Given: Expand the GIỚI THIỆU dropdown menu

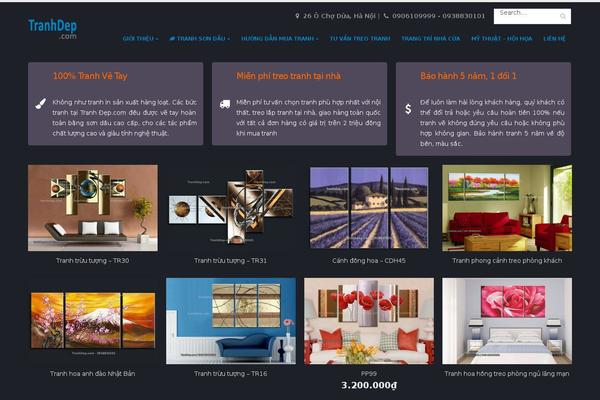Looking at the screenshot, I should (x=140, y=38).
